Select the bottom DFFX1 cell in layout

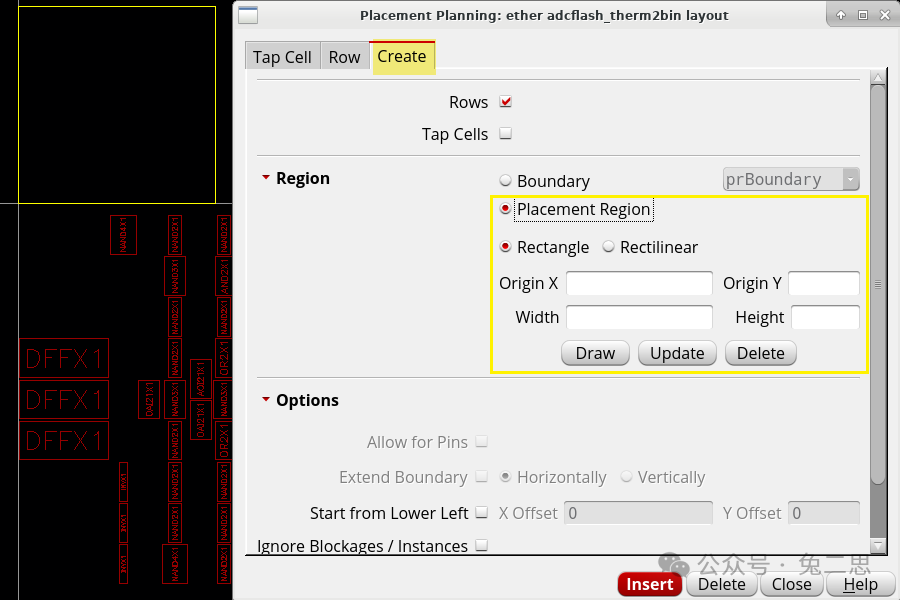tap(64, 440)
